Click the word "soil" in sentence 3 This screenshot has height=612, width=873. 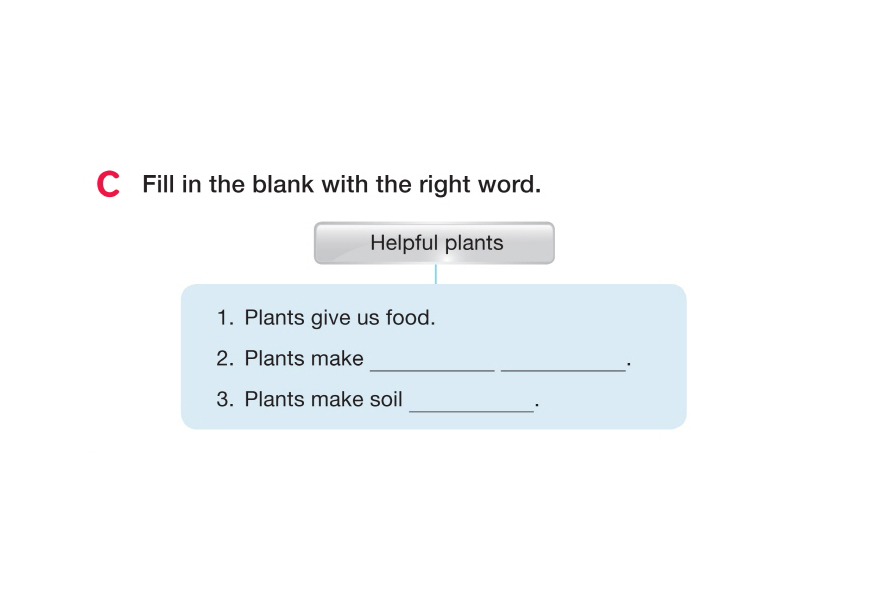pyautogui.click(x=385, y=400)
